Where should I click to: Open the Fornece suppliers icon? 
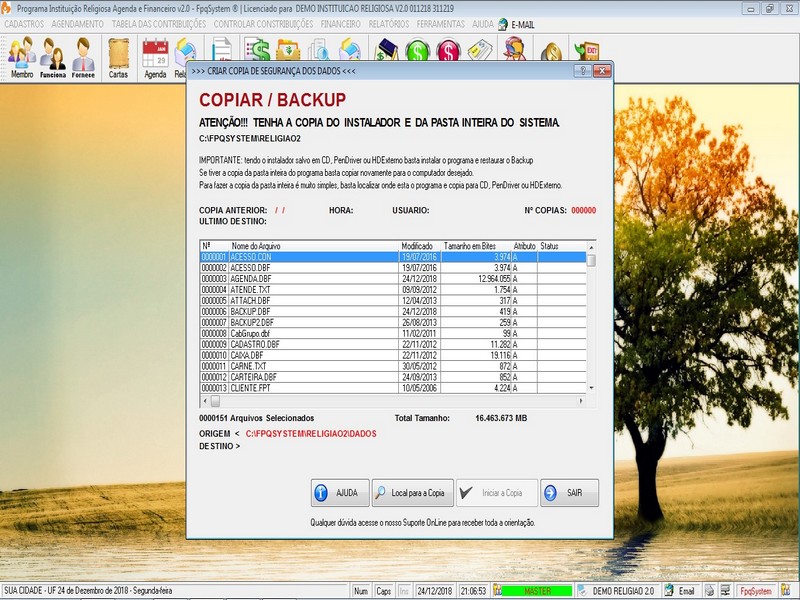(83, 58)
